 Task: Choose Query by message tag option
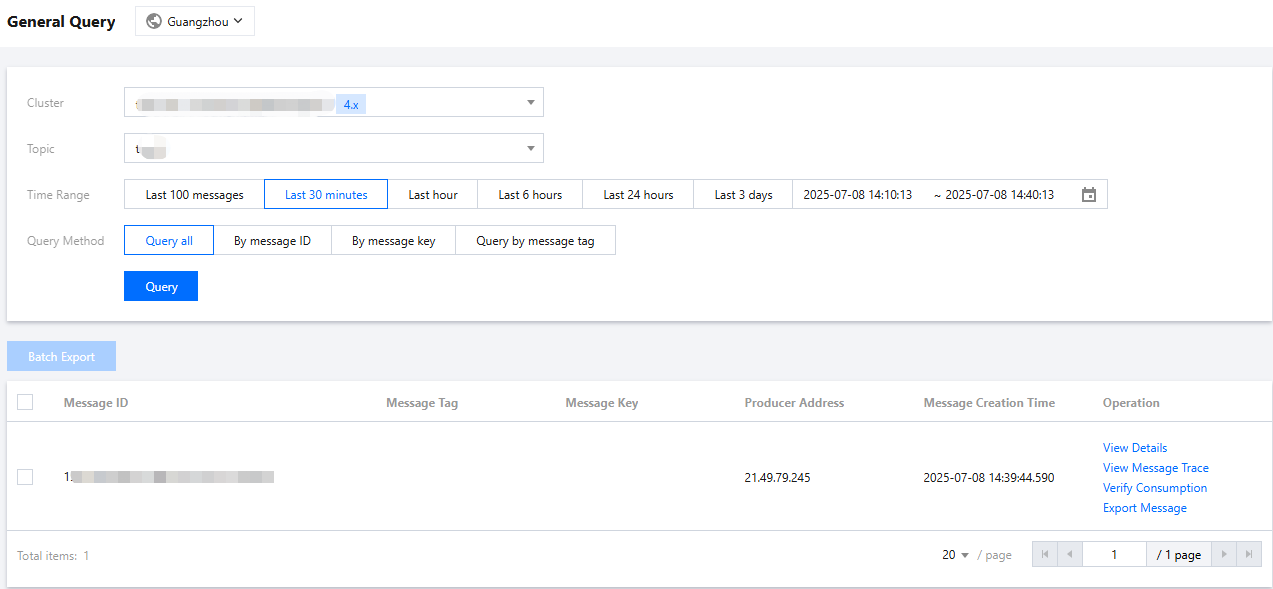click(x=535, y=241)
